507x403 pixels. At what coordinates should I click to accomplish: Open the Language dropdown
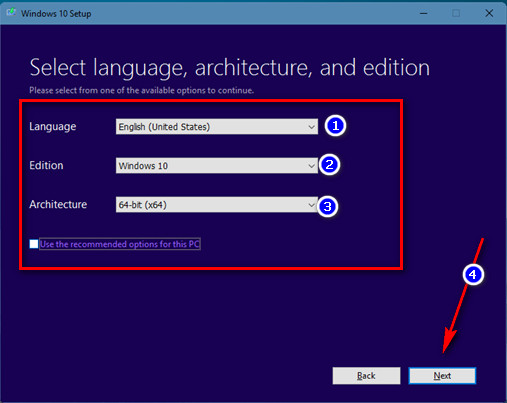click(x=217, y=127)
